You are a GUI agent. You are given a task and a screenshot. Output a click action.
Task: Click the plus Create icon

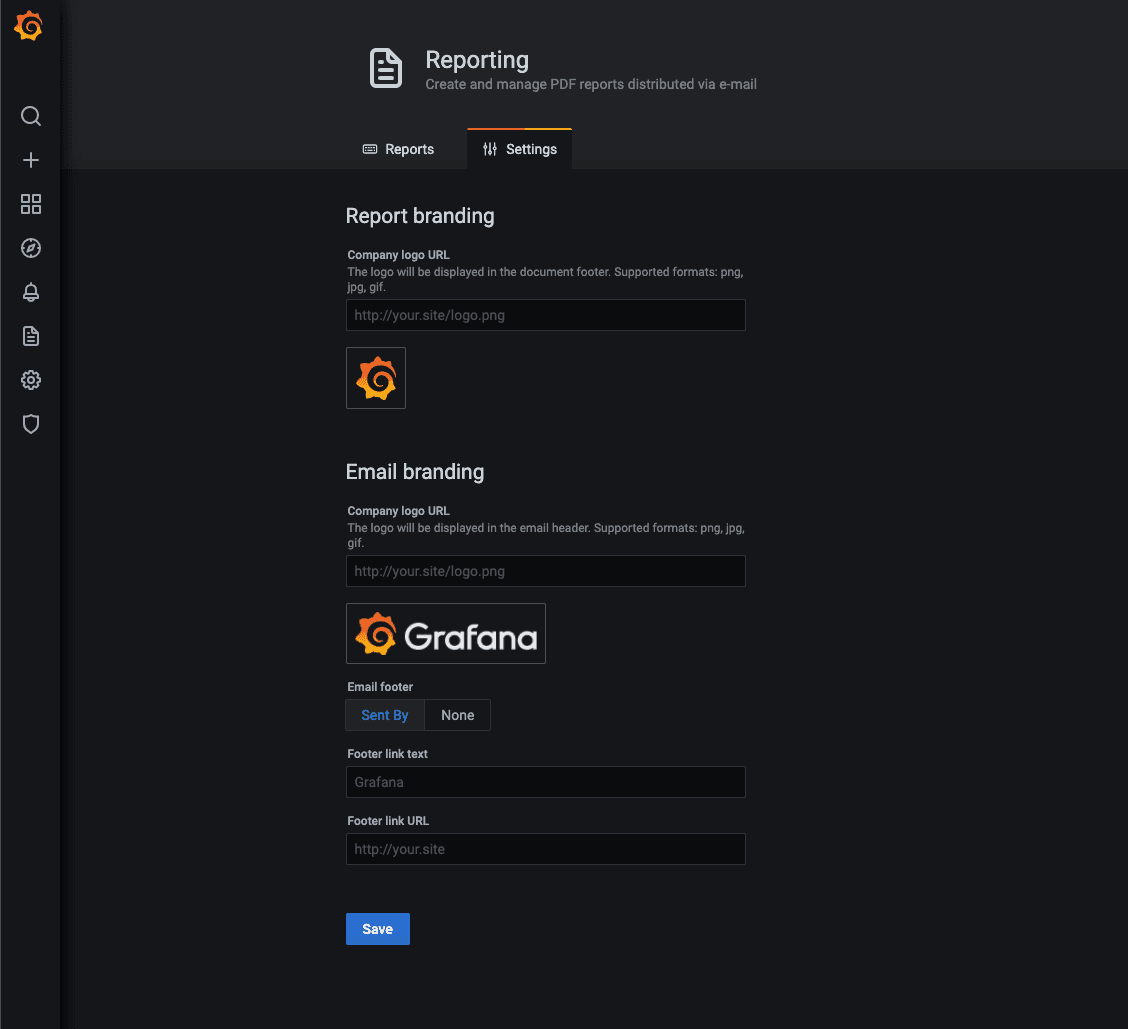point(31,160)
